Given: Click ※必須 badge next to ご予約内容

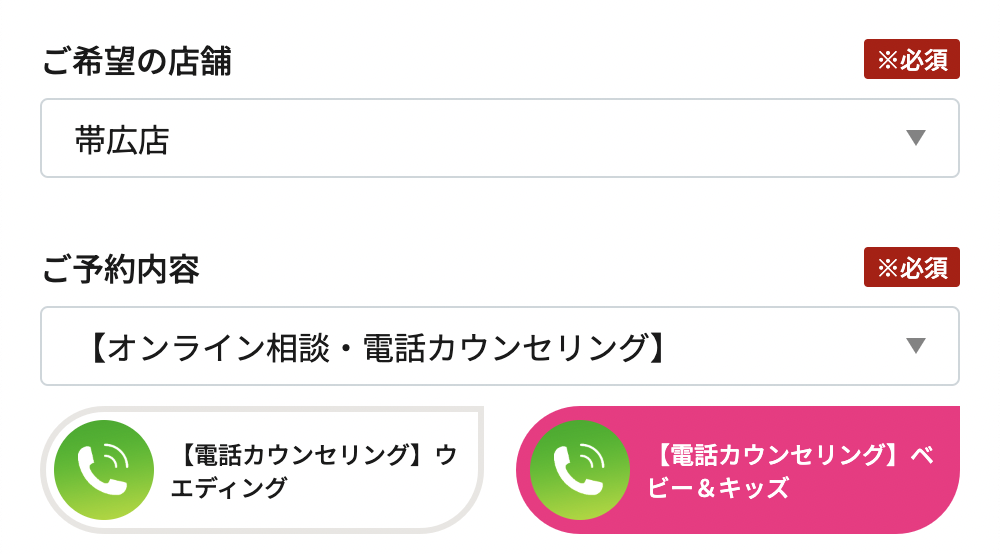Looking at the screenshot, I should click(x=912, y=267).
